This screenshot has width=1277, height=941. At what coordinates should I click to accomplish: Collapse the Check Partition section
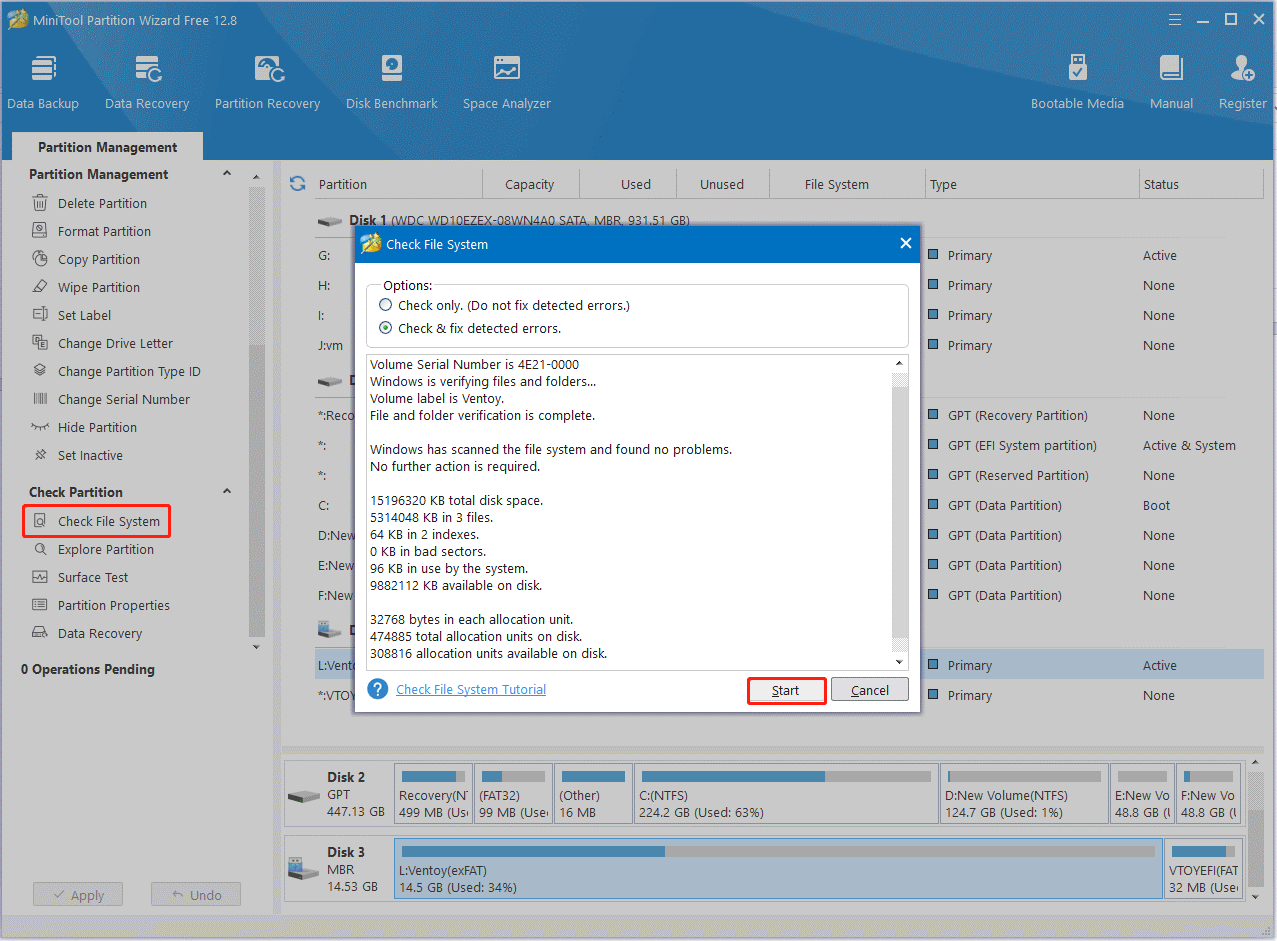point(227,492)
